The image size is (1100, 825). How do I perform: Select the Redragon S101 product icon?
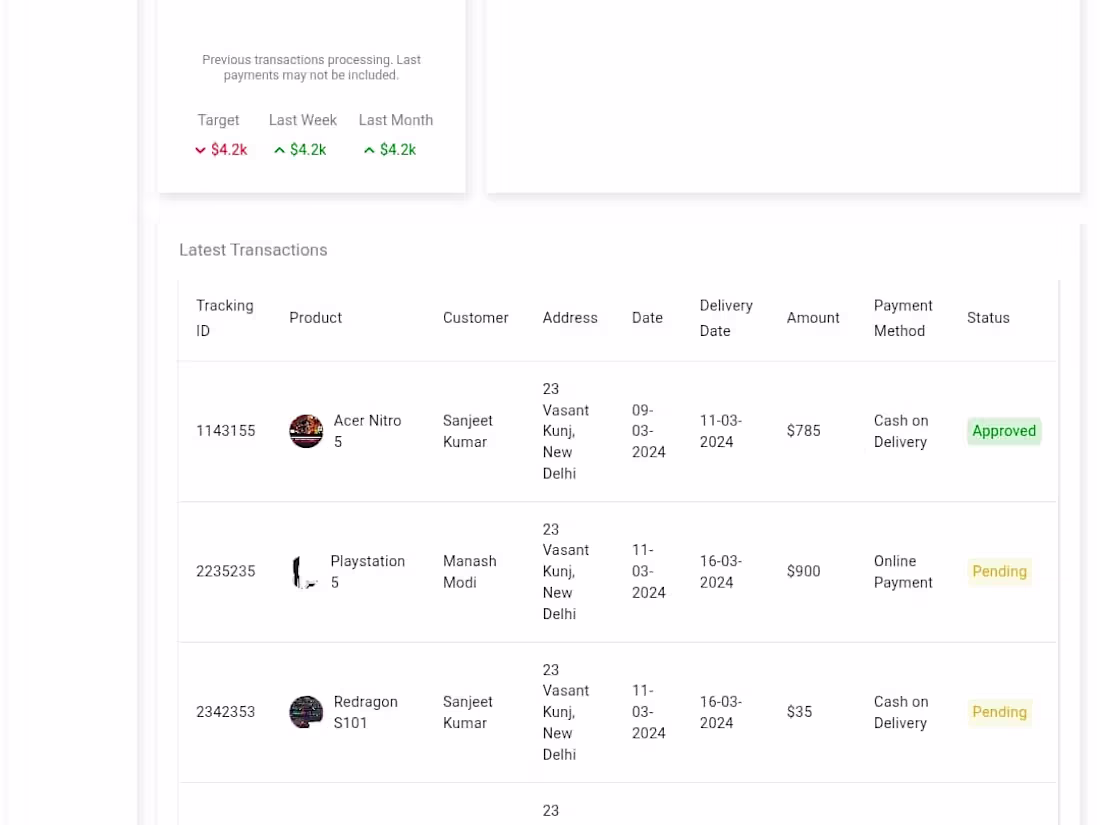point(306,712)
